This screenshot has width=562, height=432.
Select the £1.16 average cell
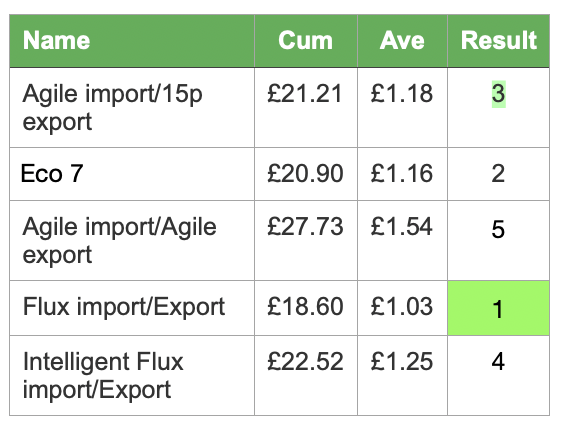coord(402,174)
